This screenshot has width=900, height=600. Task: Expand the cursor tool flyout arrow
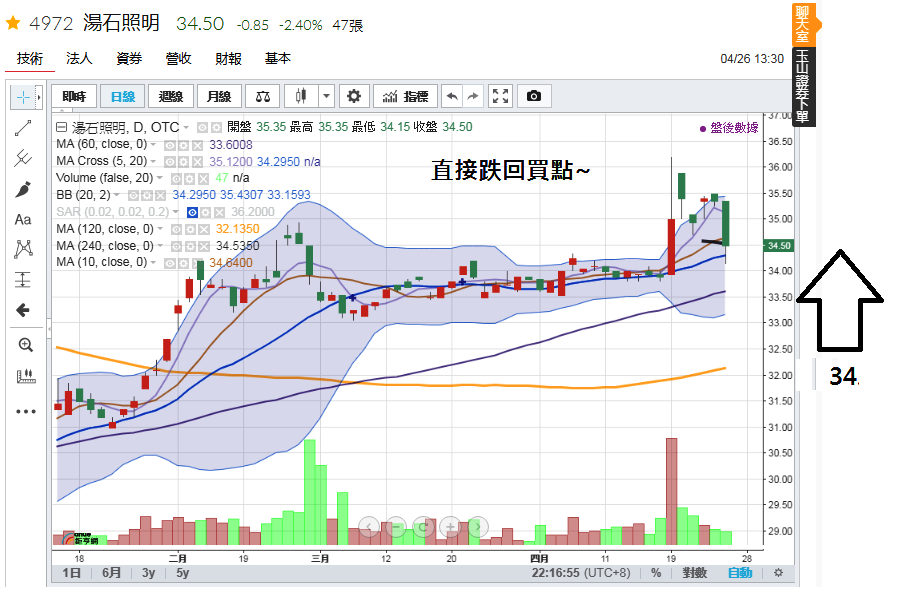click(39, 98)
